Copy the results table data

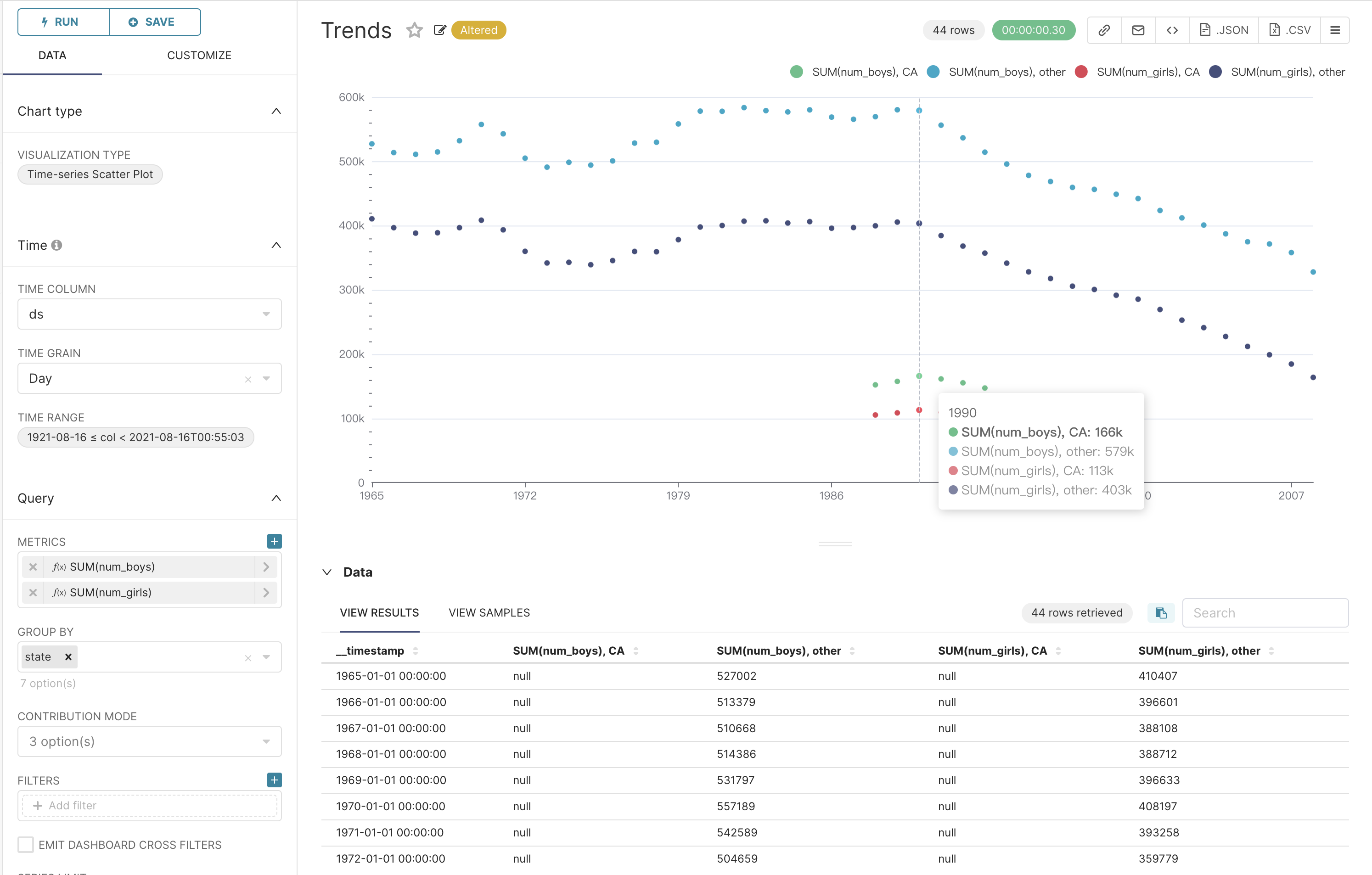[x=1161, y=613]
